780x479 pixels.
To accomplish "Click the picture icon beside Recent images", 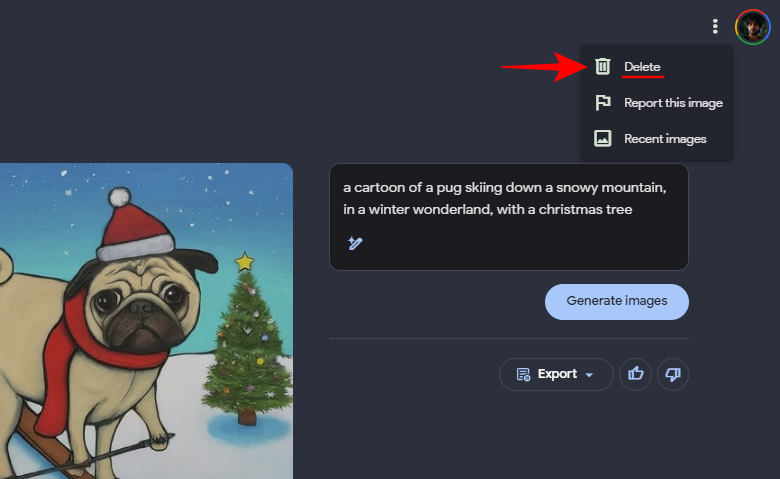I will (x=602, y=138).
